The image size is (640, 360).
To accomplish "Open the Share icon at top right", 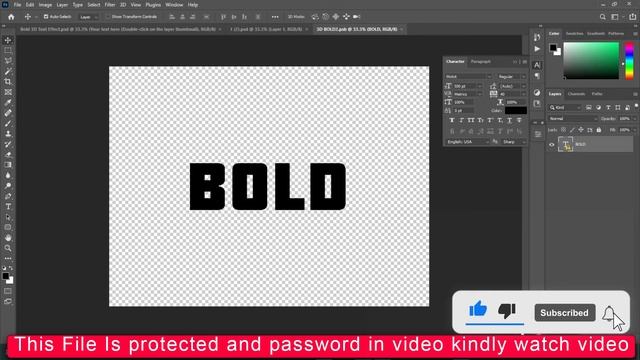I will pyautogui.click(x=632, y=17).
